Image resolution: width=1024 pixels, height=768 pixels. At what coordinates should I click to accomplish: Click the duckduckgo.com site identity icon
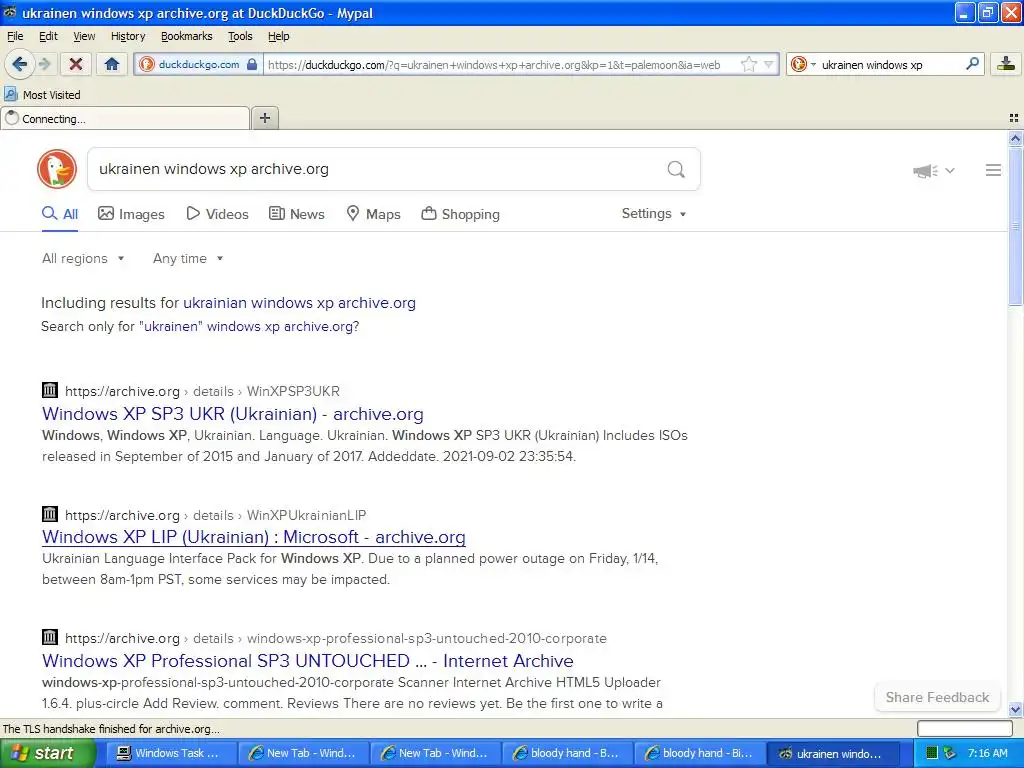(147, 64)
